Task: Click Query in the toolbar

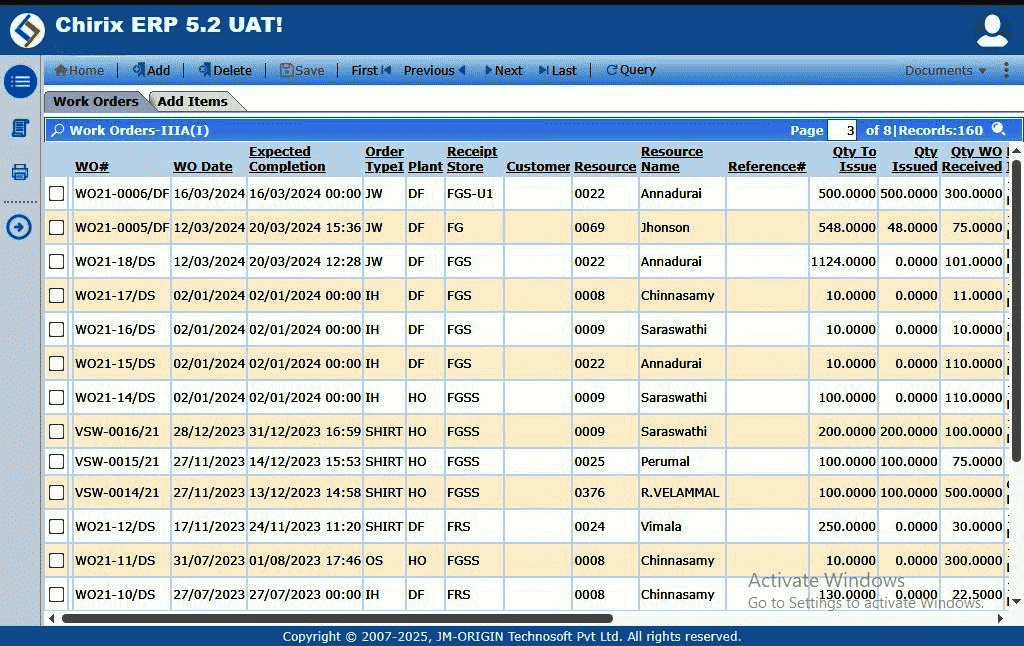Action: point(631,70)
